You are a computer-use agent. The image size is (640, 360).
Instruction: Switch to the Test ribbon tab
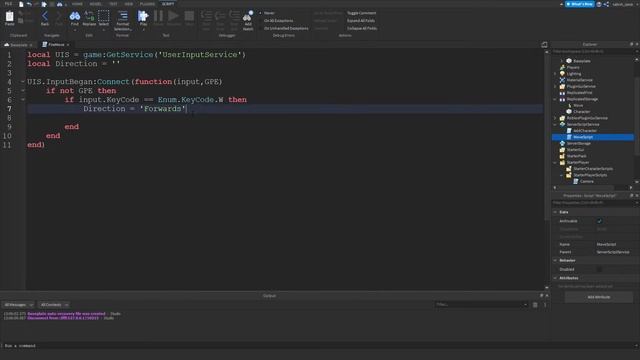coord(113,4)
